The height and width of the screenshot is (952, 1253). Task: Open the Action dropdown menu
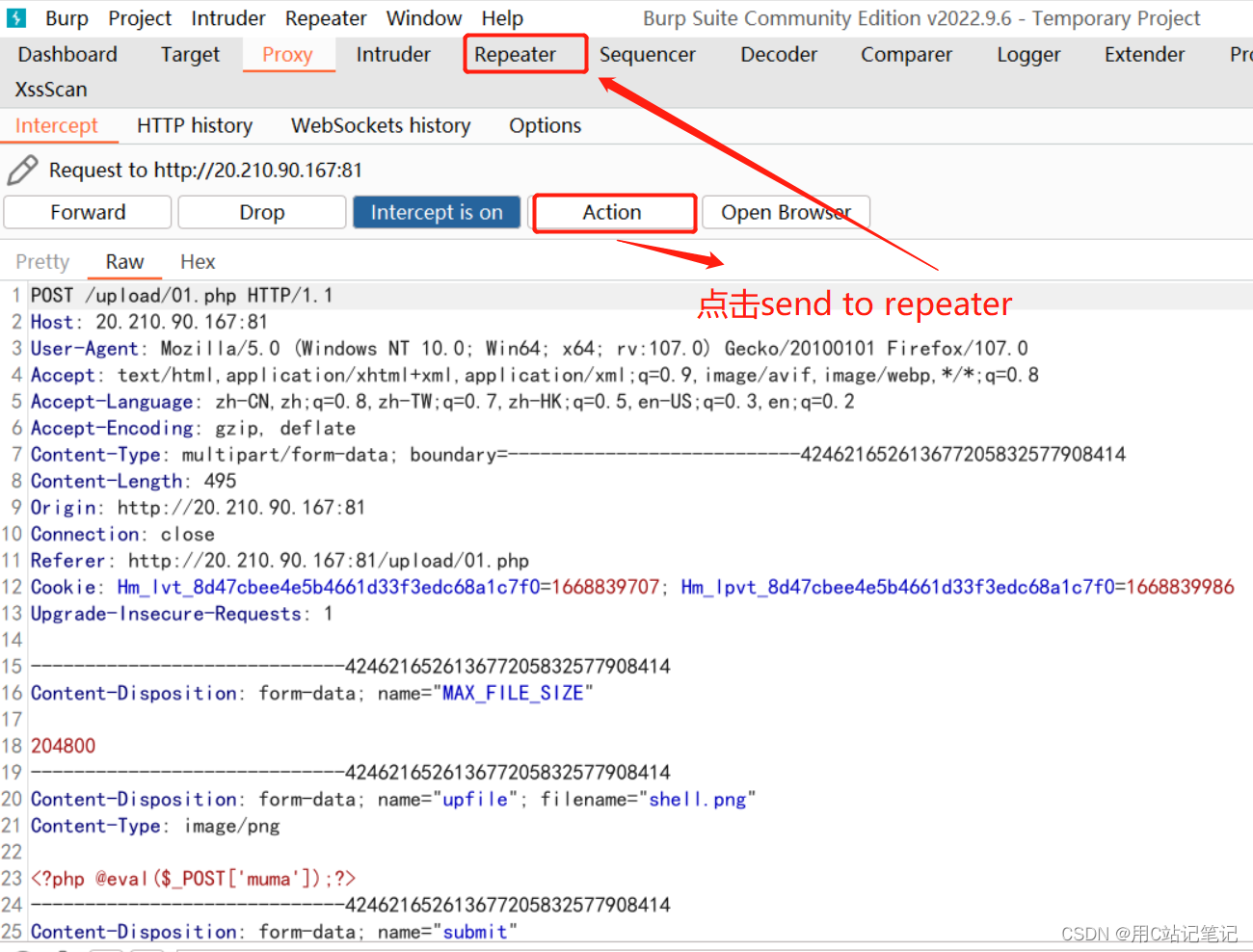[x=613, y=213]
